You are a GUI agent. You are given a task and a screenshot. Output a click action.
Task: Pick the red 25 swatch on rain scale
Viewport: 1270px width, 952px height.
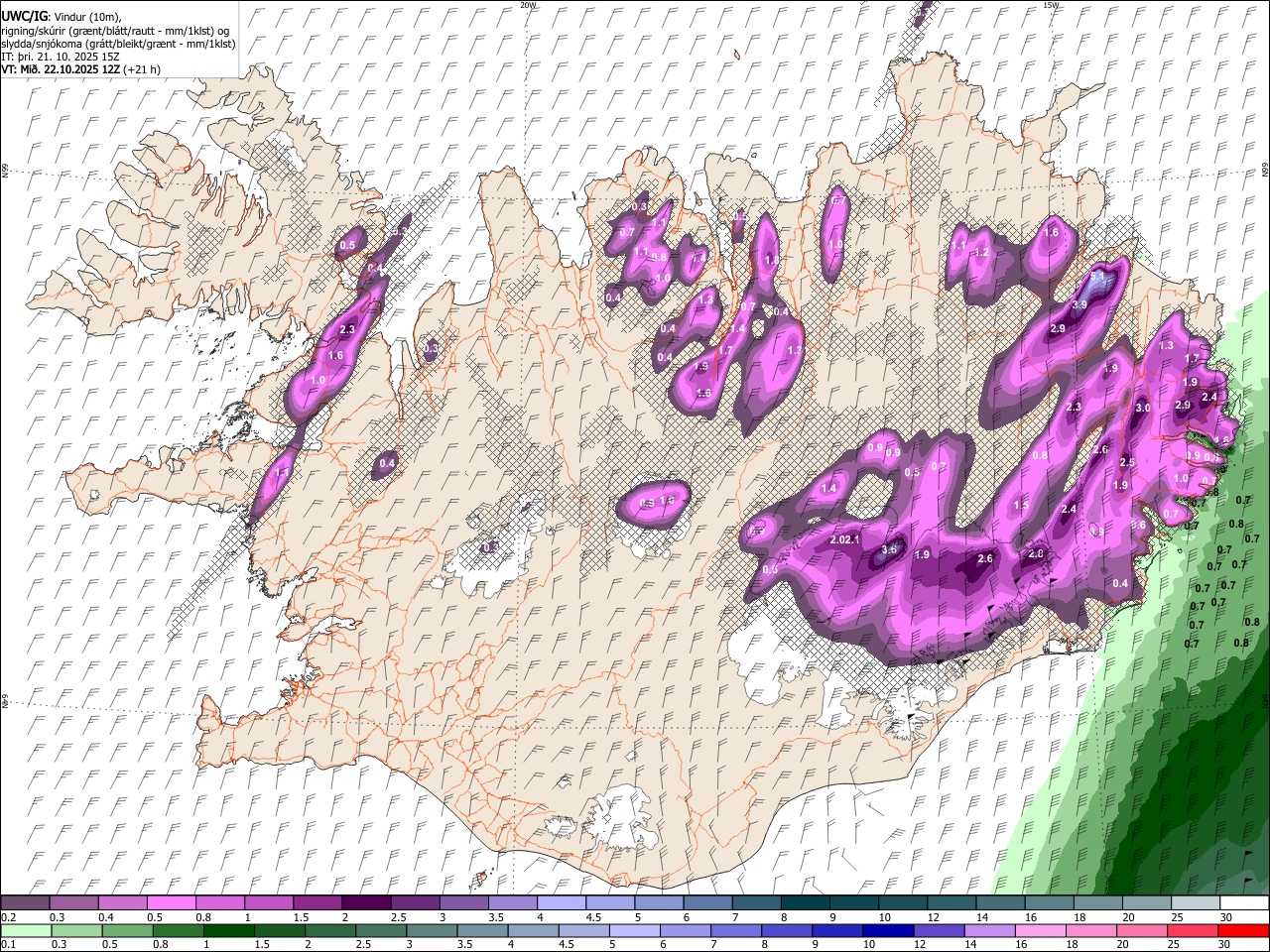pos(1194,930)
